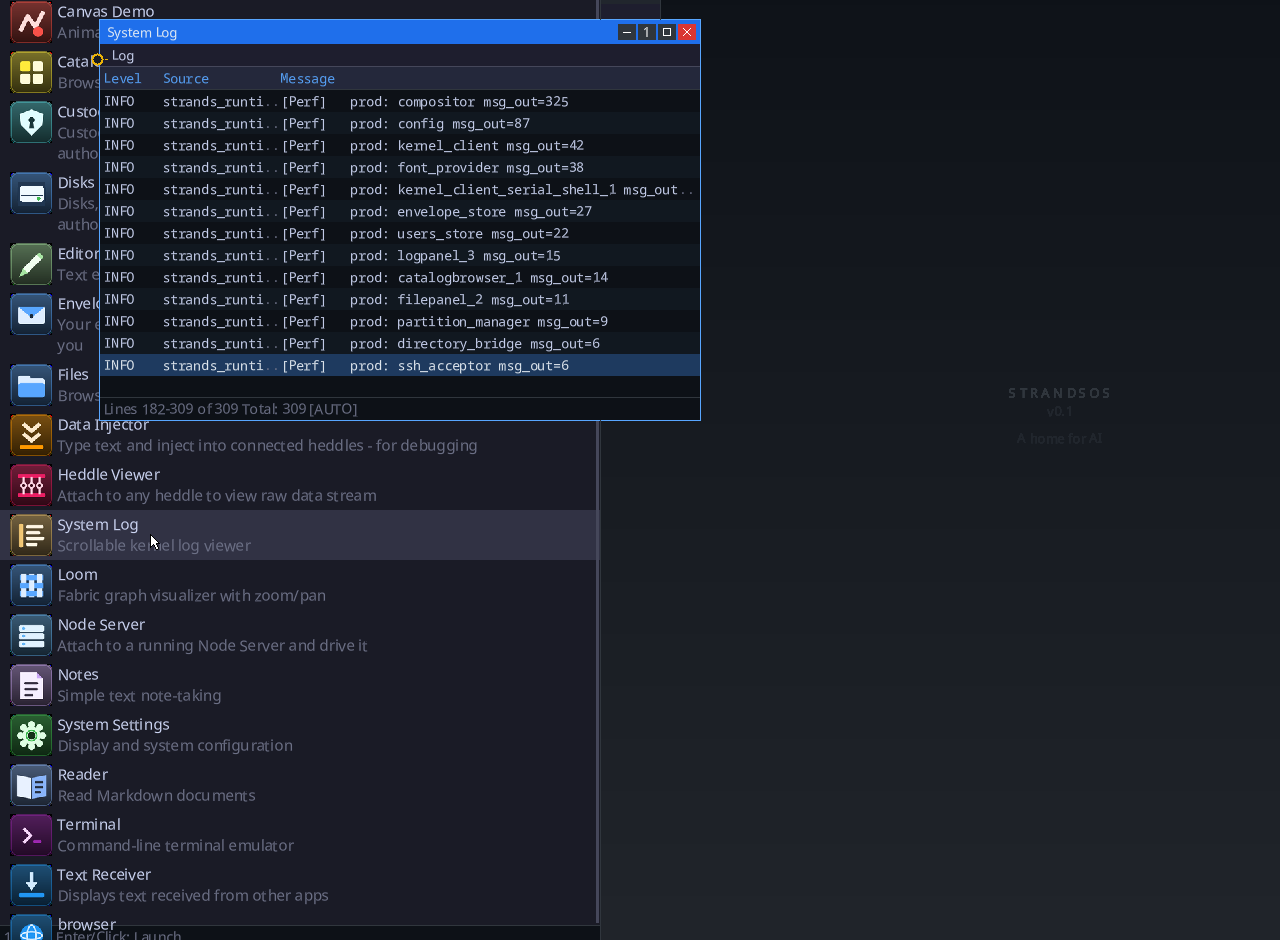Select the logpanel_3 msg_out=15 log row
The height and width of the screenshot is (940, 1280).
[x=400, y=255]
